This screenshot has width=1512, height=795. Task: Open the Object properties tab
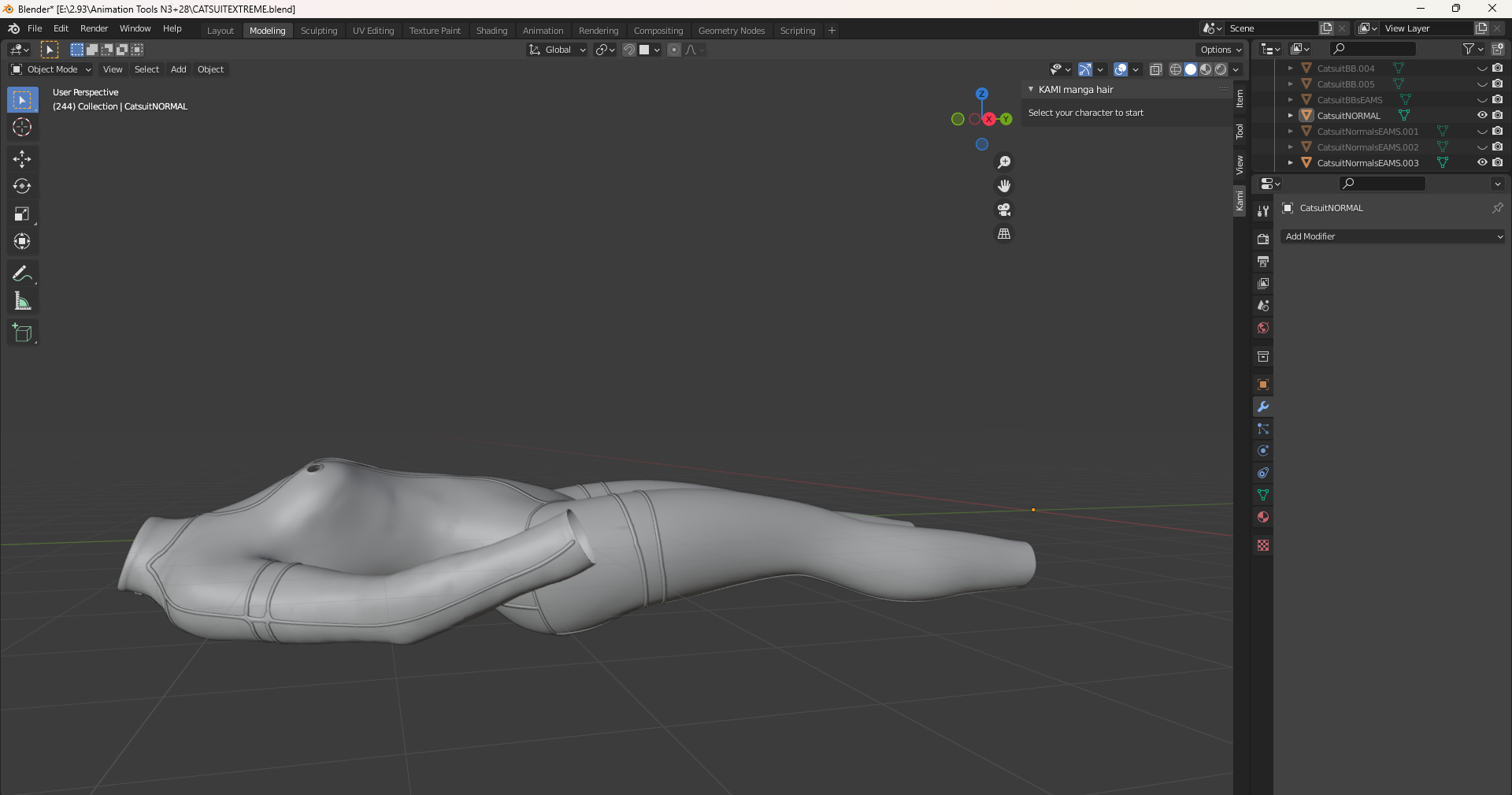tap(1263, 384)
